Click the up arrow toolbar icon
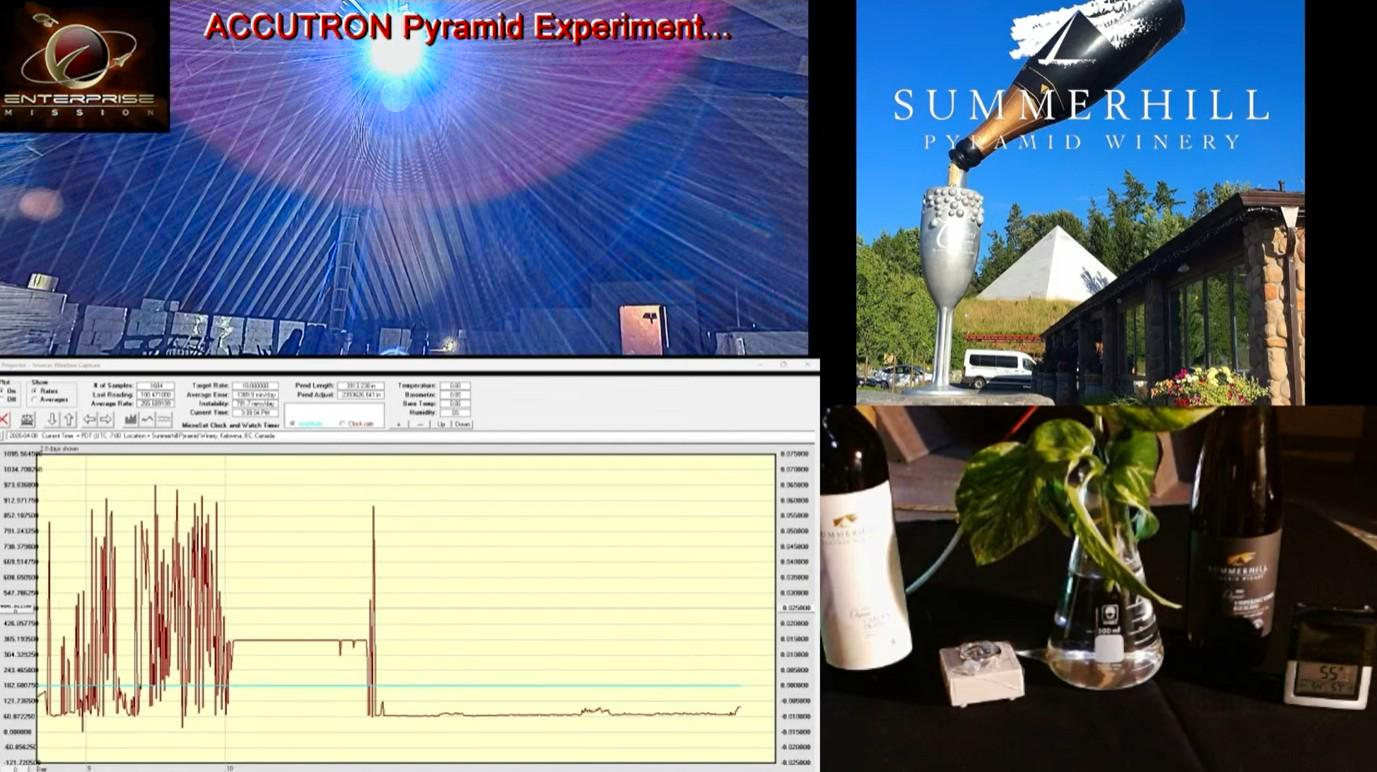Image resolution: width=1377 pixels, height=772 pixels. (69, 419)
